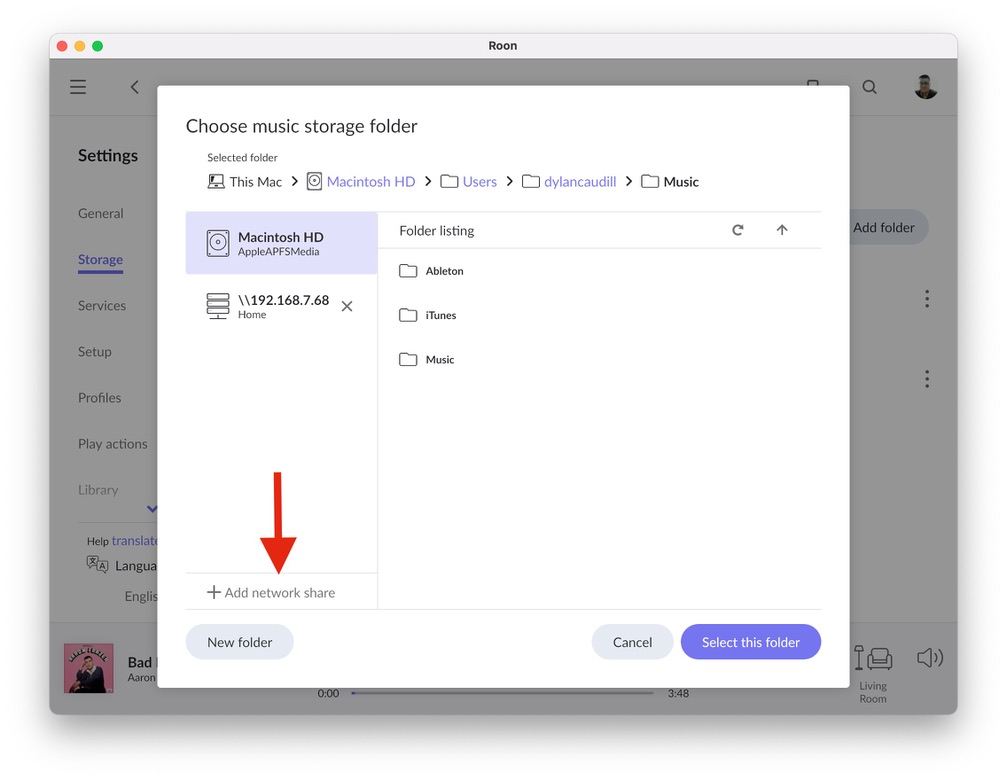Open the Living Room zone picker
Viewport: 1007px width, 780px height.
pyautogui.click(x=873, y=674)
